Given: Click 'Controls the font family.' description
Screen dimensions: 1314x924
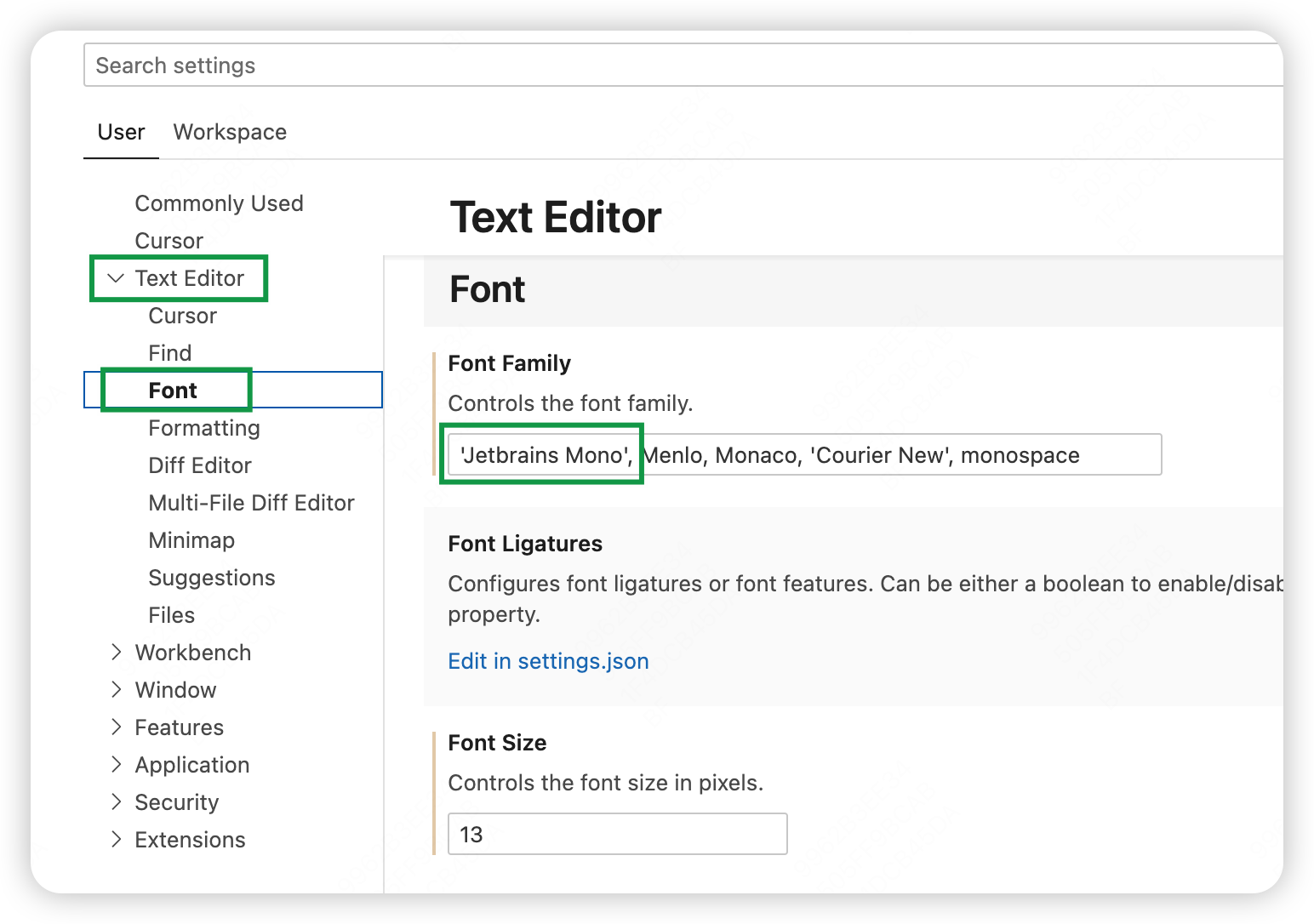Looking at the screenshot, I should pos(570,403).
